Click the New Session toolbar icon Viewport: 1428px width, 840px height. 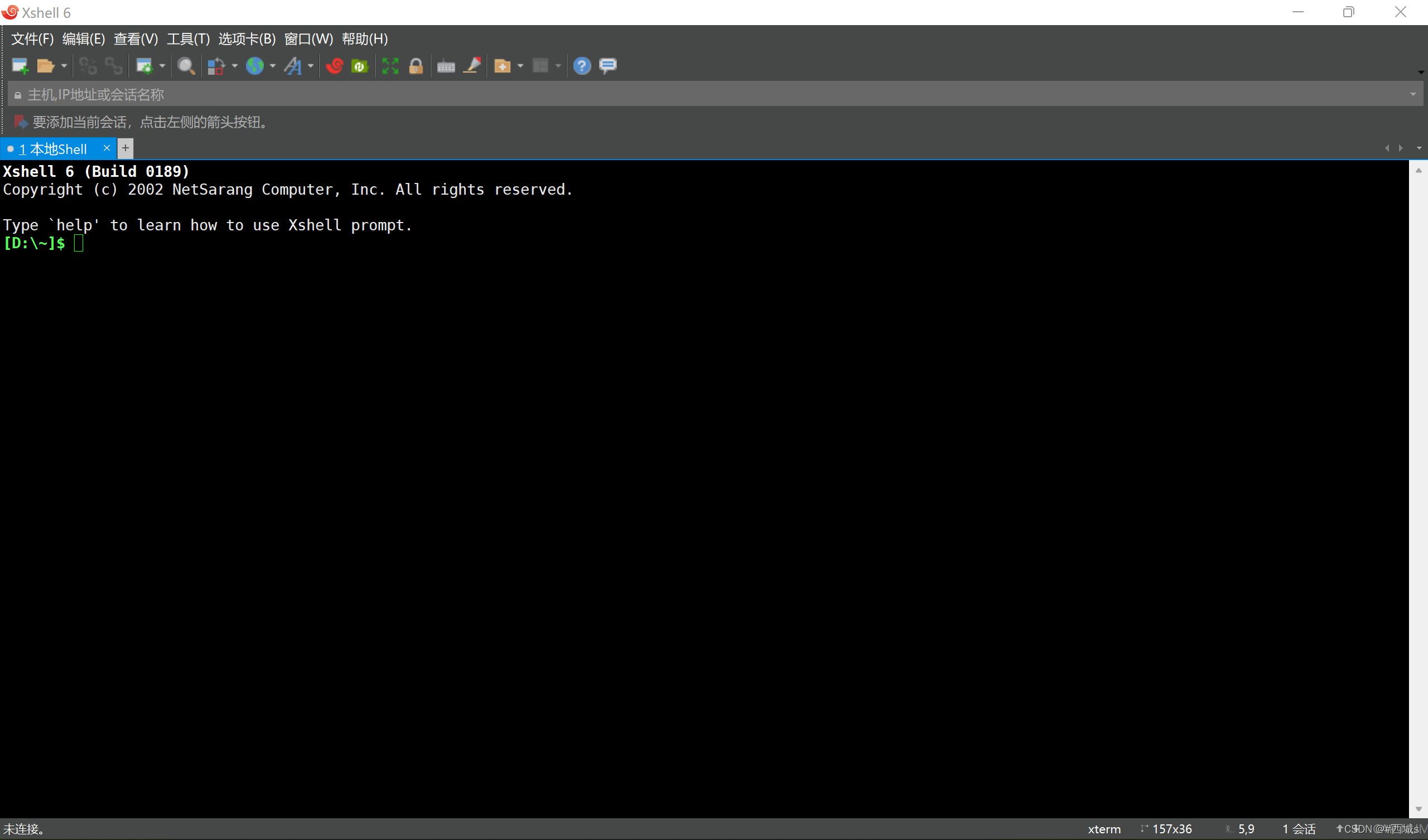(x=20, y=66)
